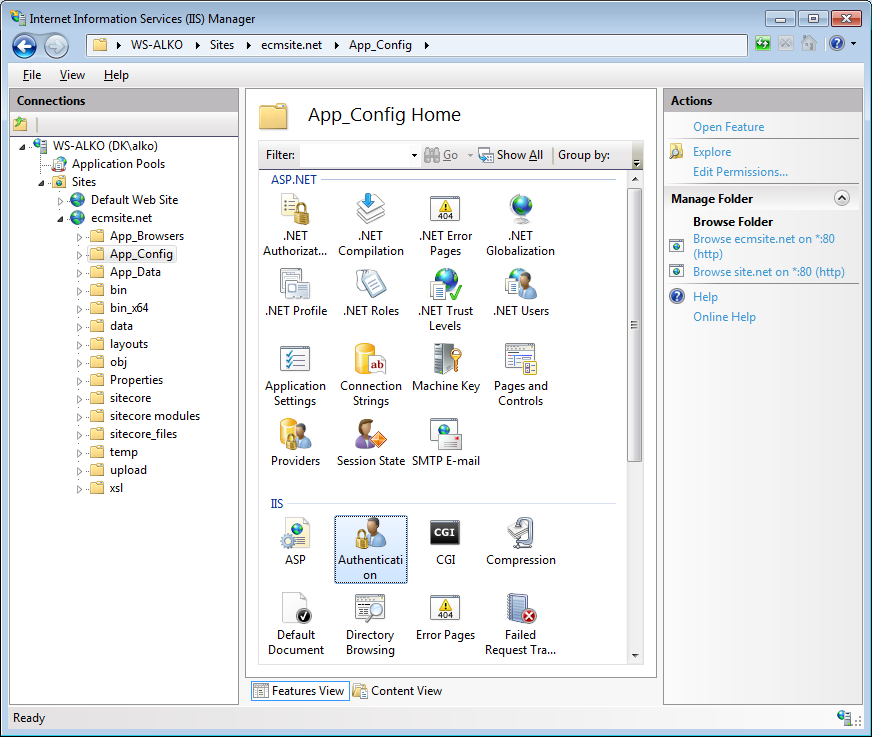Collapse the Manage Folder section
Image resolution: width=872 pixels, height=737 pixels.
[842, 198]
